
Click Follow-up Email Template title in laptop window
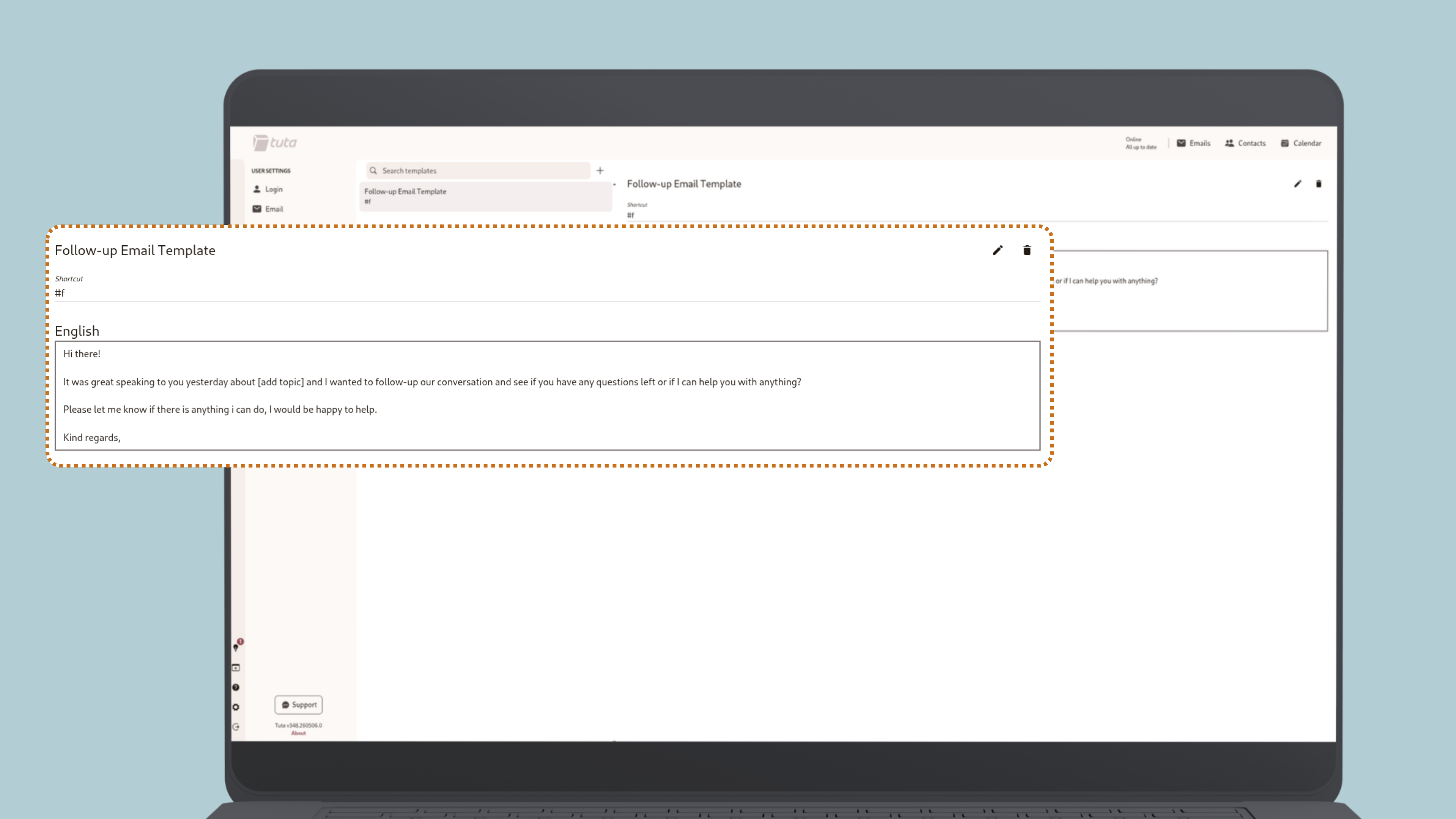[x=684, y=184]
